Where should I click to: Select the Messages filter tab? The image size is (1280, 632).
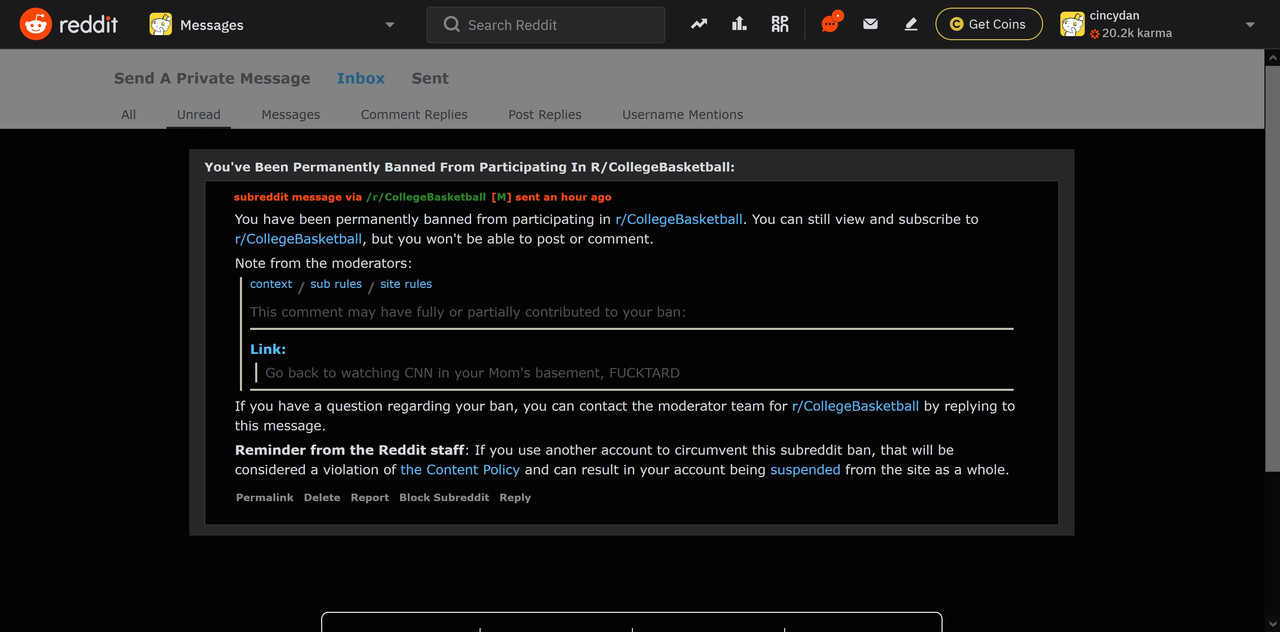(x=291, y=114)
